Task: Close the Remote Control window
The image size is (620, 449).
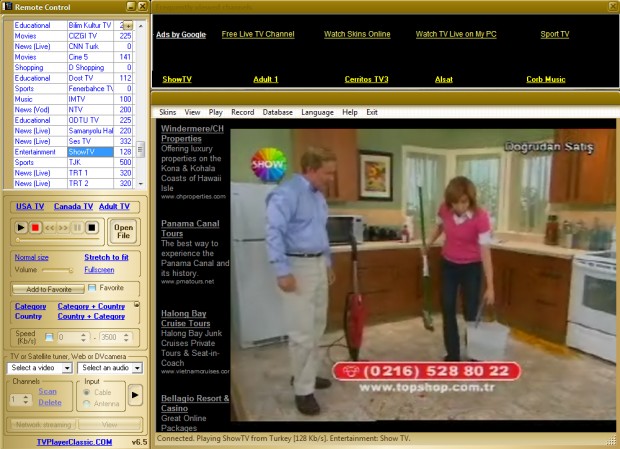Action: 143,6
